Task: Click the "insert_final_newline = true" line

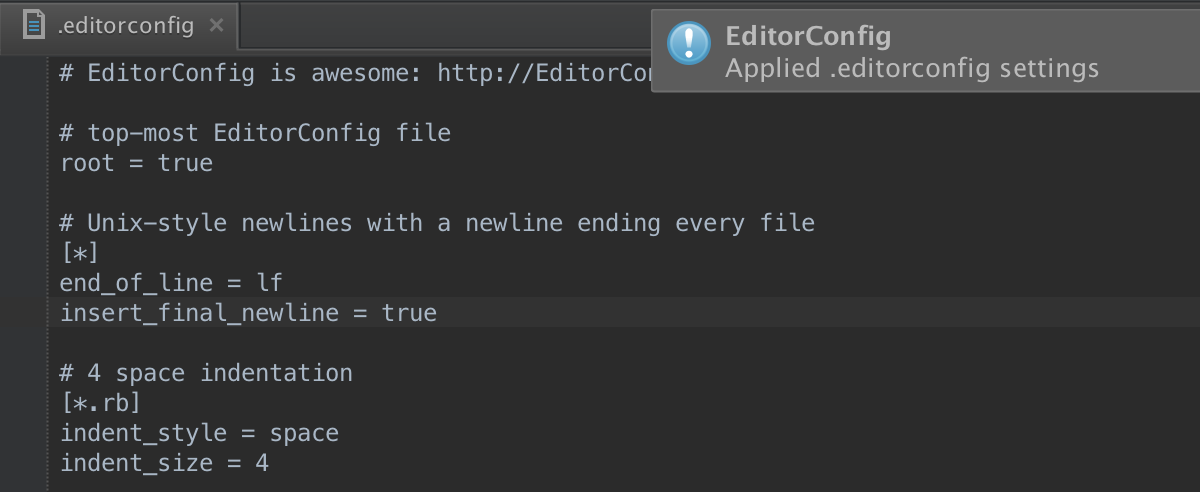Action: [x=248, y=313]
